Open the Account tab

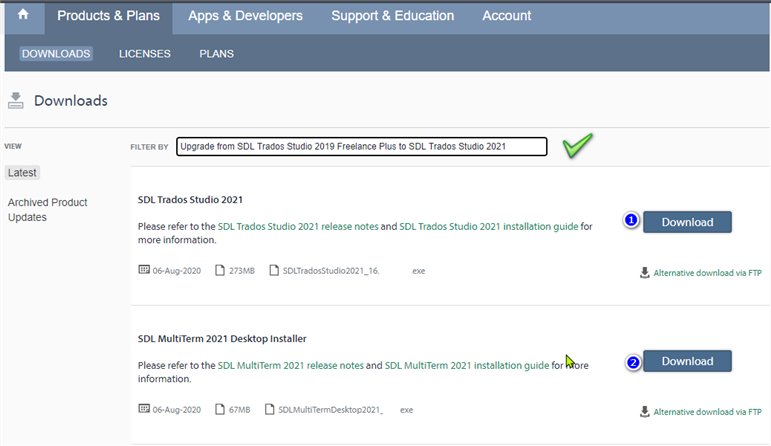pyautogui.click(x=506, y=16)
